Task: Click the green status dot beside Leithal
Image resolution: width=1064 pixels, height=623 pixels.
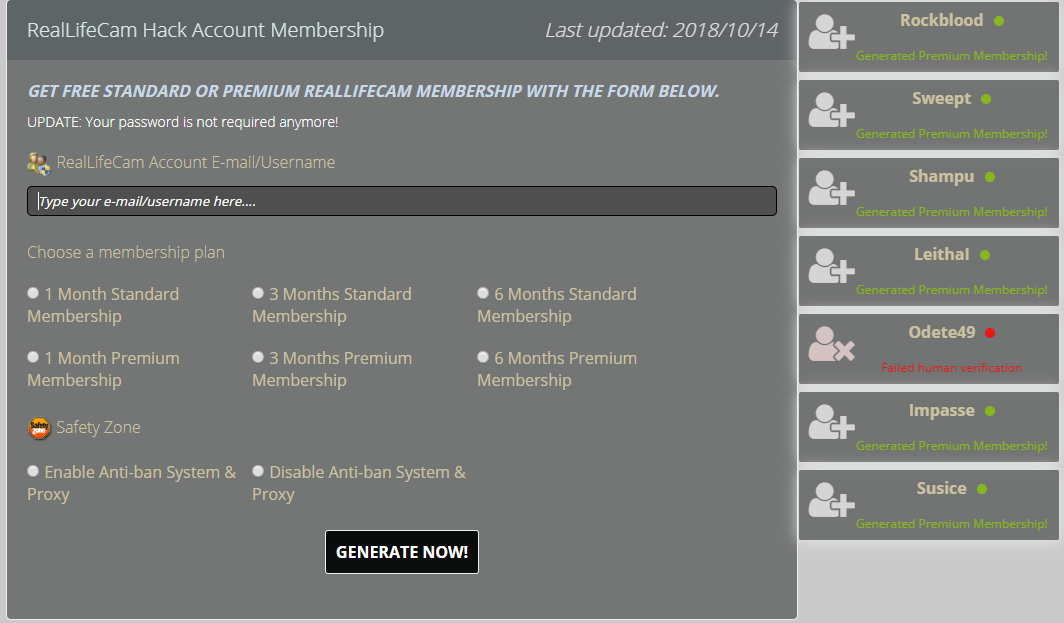Action: (x=985, y=255)
